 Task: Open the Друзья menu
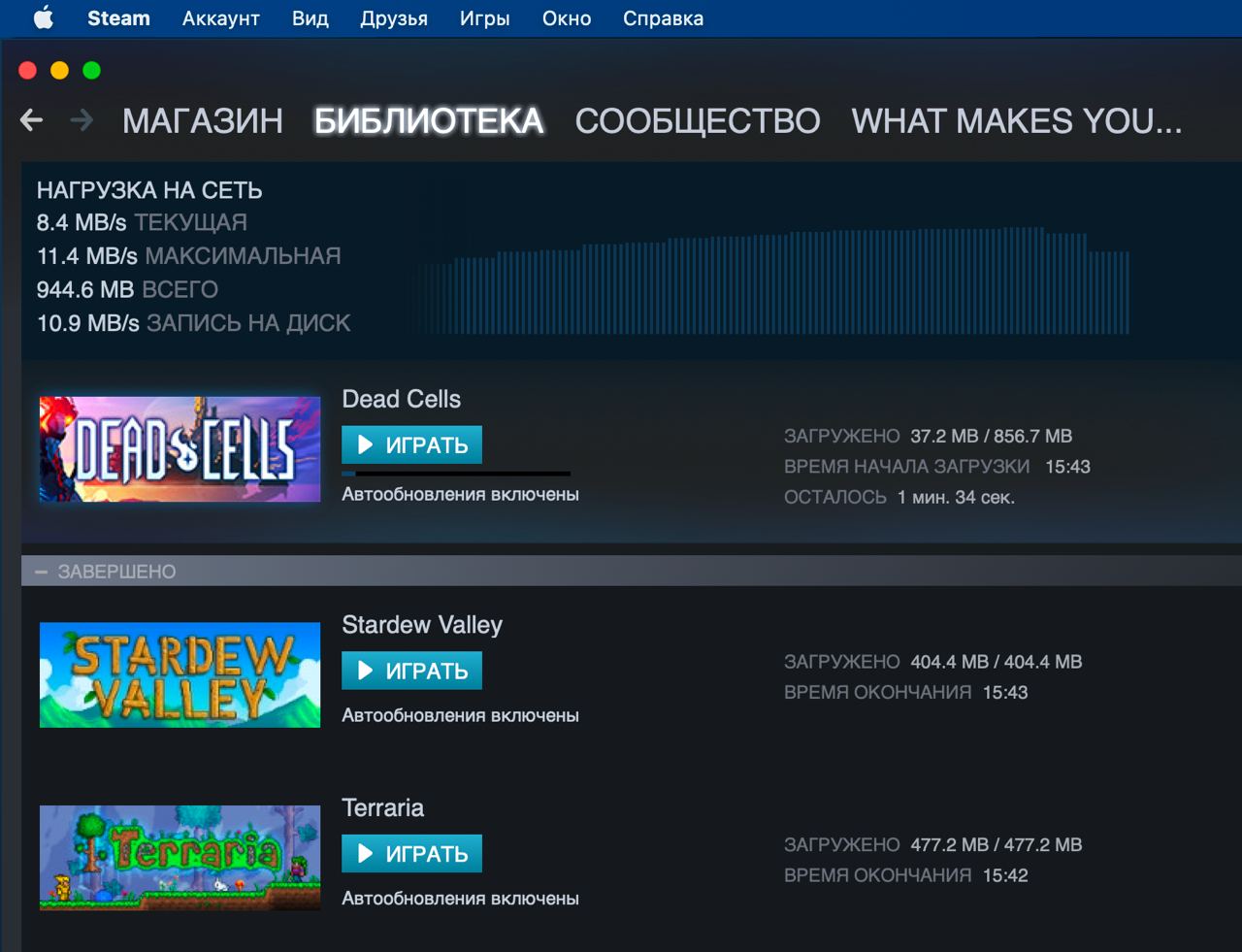[394, 18]
